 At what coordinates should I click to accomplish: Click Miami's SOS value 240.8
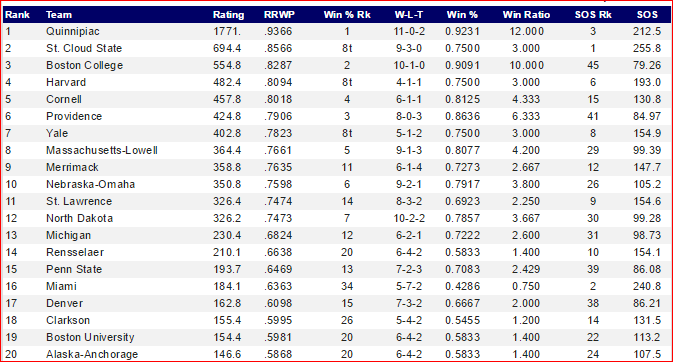pyautogui.click(x=647, y=286)
